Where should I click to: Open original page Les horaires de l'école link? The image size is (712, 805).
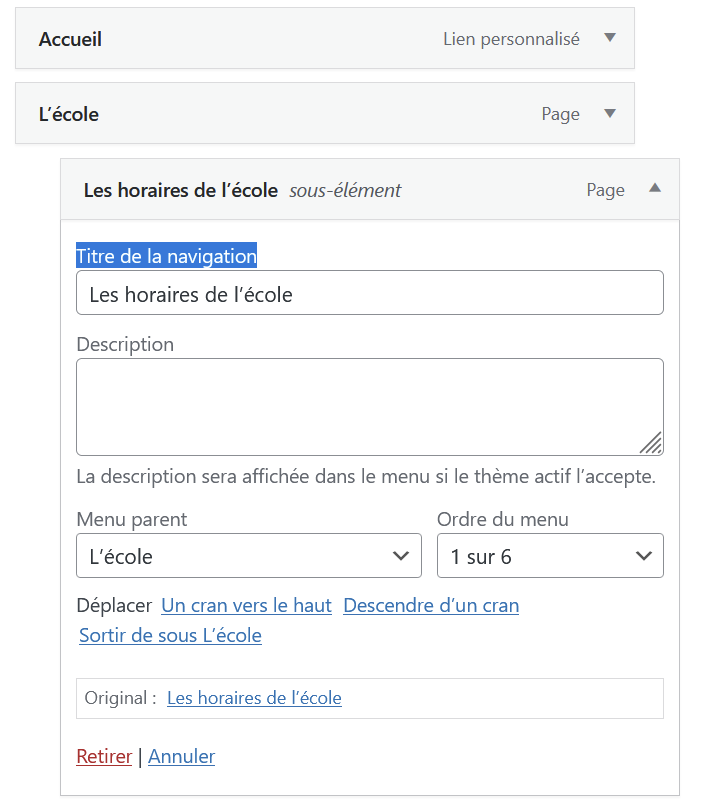254,698
